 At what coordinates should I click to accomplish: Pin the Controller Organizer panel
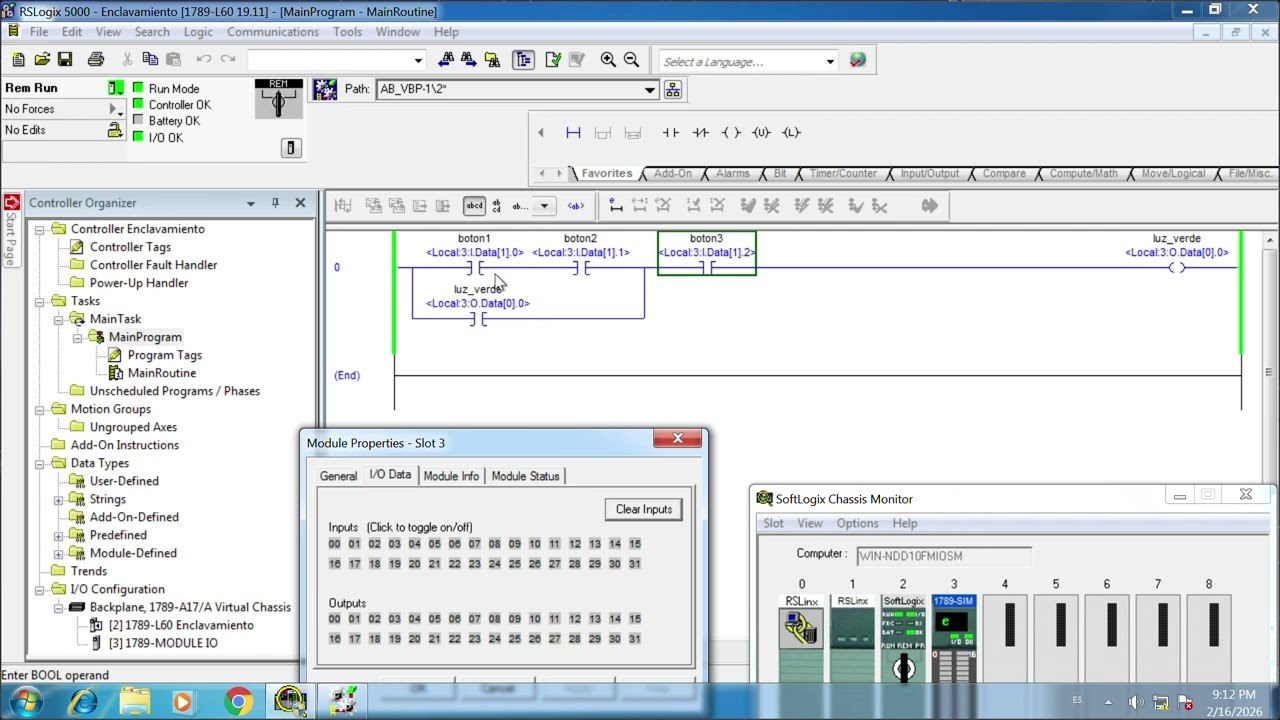click(x=275, y=203)
